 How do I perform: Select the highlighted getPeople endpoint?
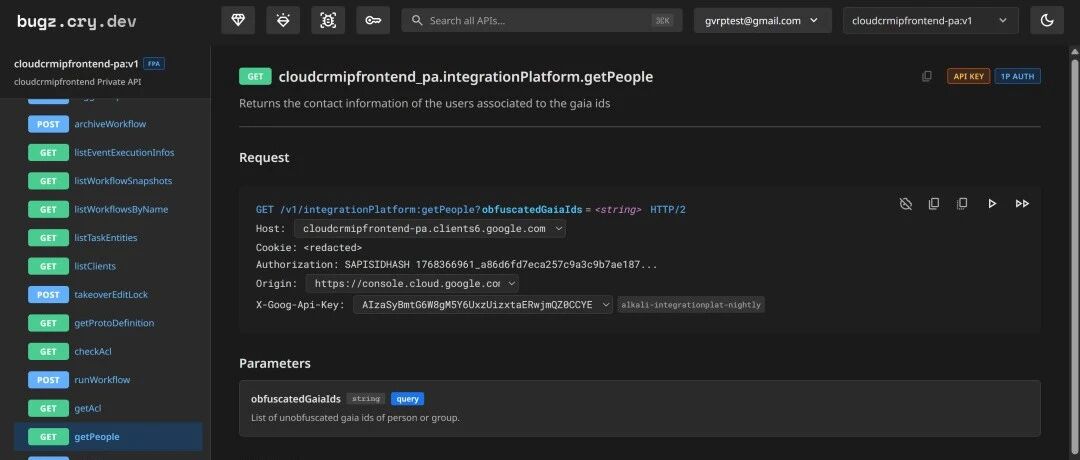point(108,437)
